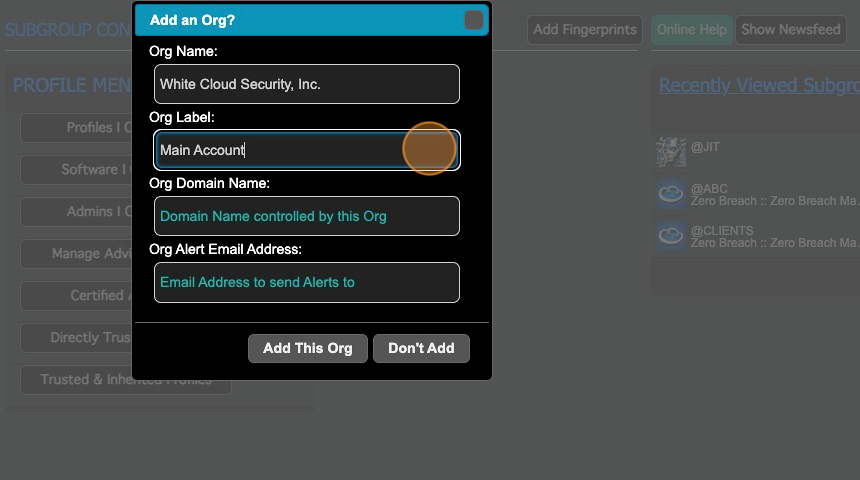This screenshot has width=860, height=480.
Task: Open Online Help
Action: coord(691,30)
